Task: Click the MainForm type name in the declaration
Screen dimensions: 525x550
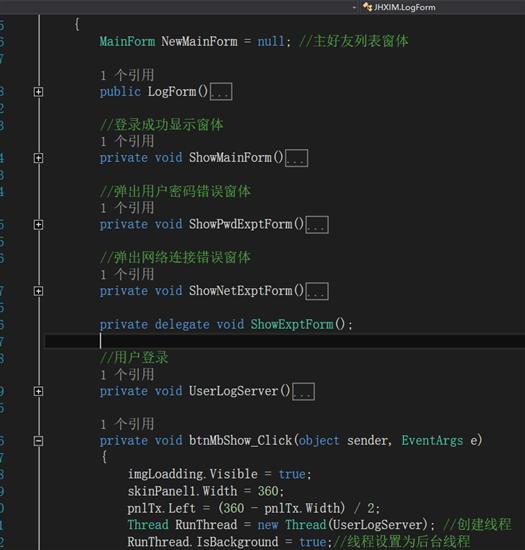Action: [x=127, y=42]
